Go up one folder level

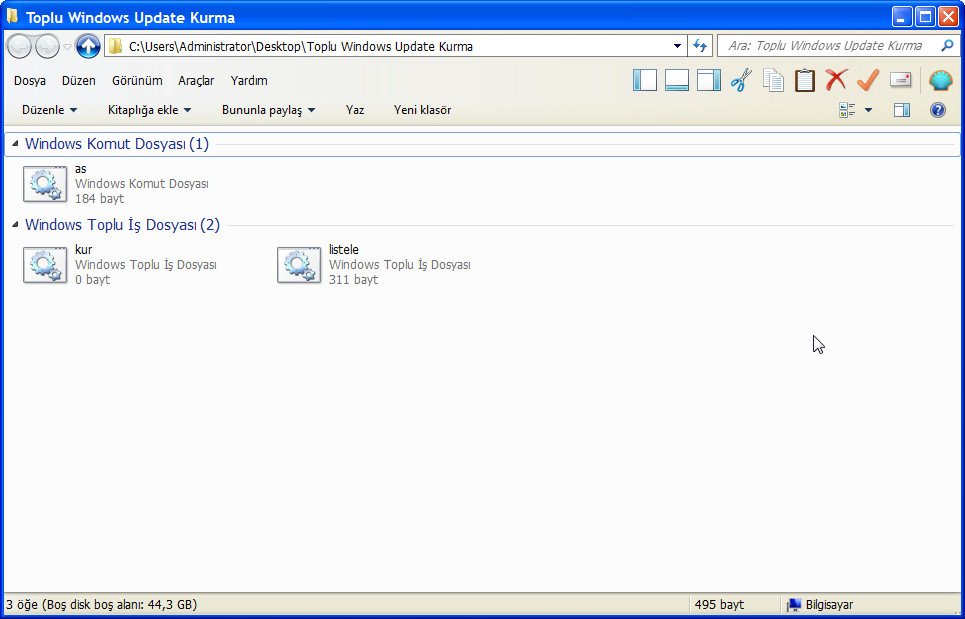coord(88,46)
